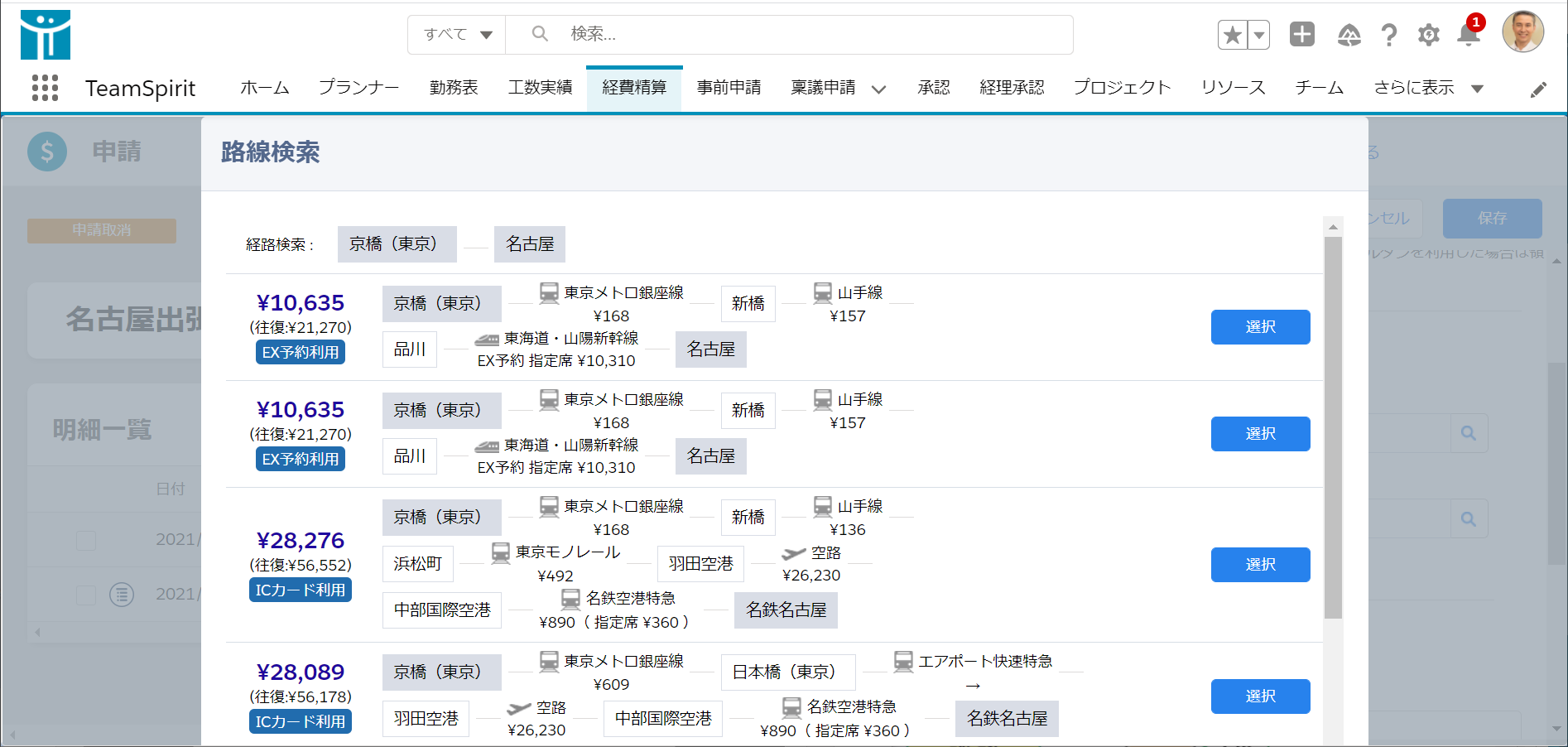Open 経理承認 tab
Image resolution: width=1568 pixels, height=747 pixels.
click(x=1012, y=88)
